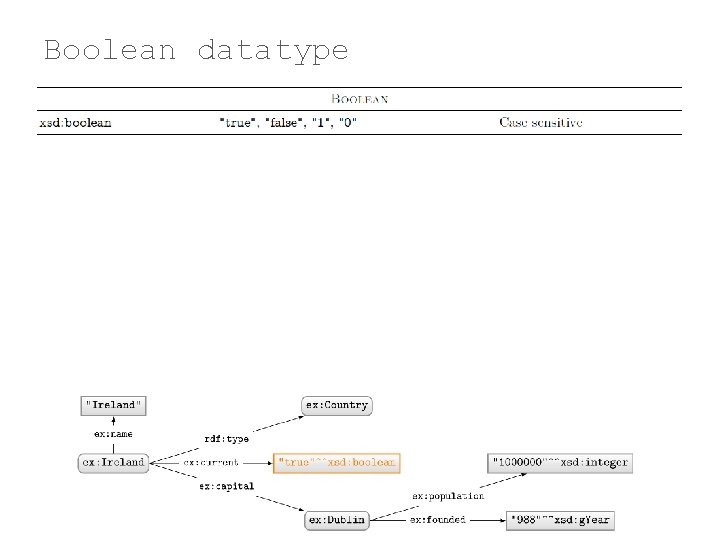Image resolution: width=720 pixels, height=540 pixels.
Task: Click the rdf:type edge label
Action: [227, 439]
